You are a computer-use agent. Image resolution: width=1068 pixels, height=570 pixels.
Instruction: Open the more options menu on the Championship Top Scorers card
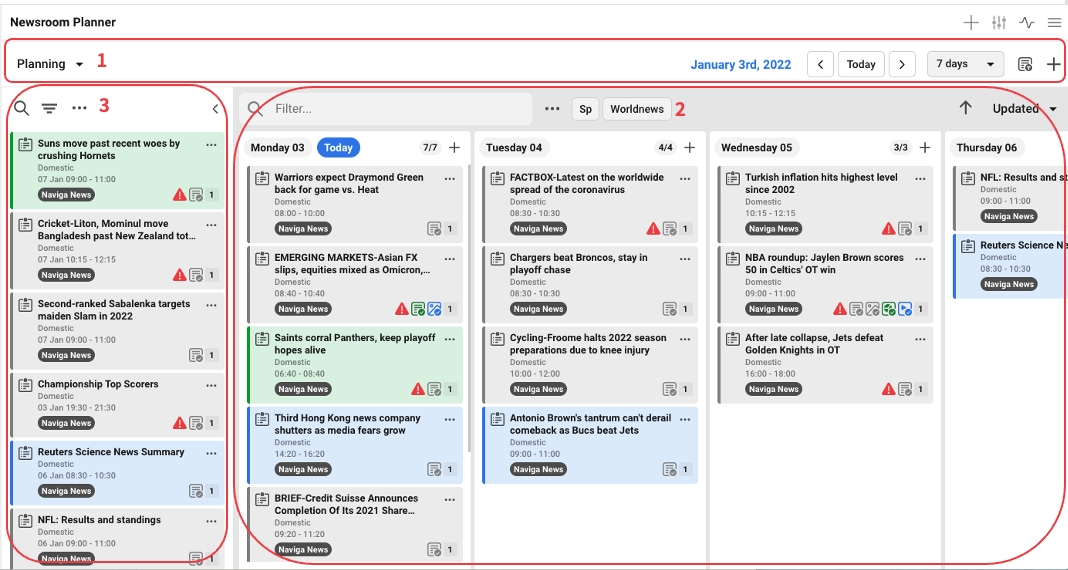click(x=211, y=385)
